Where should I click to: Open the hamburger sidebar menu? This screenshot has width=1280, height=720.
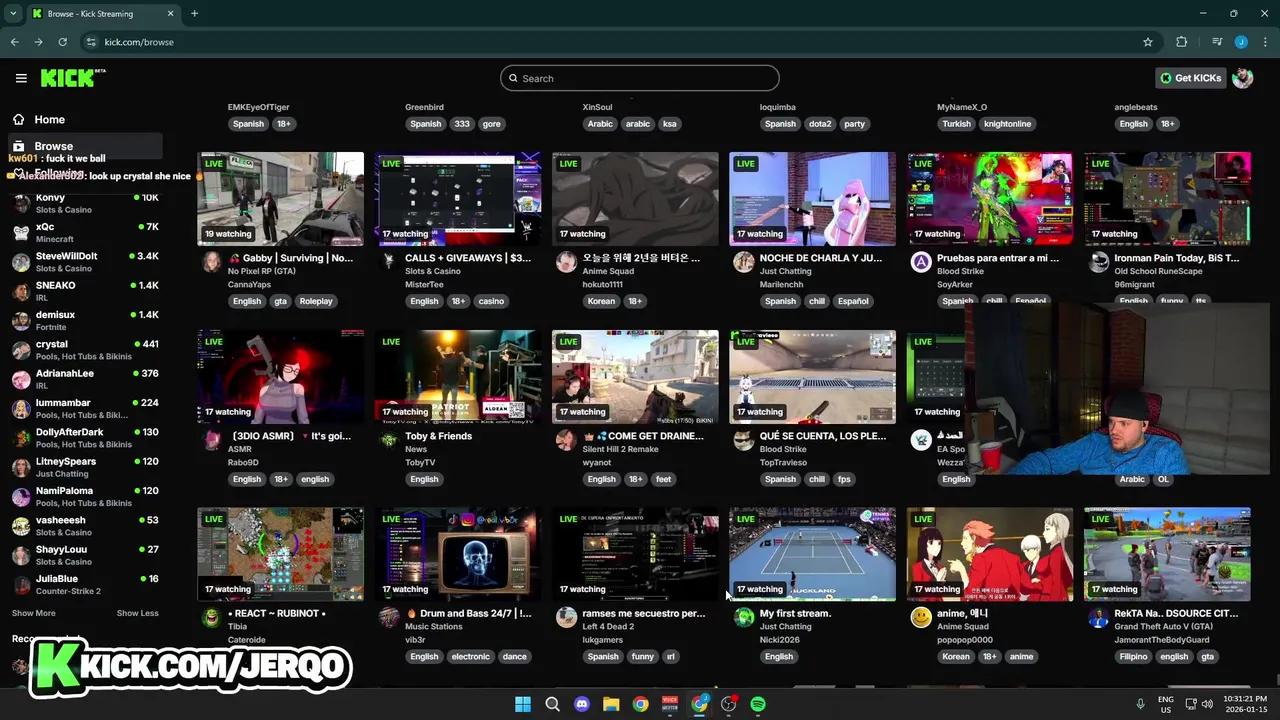[21, 78]
